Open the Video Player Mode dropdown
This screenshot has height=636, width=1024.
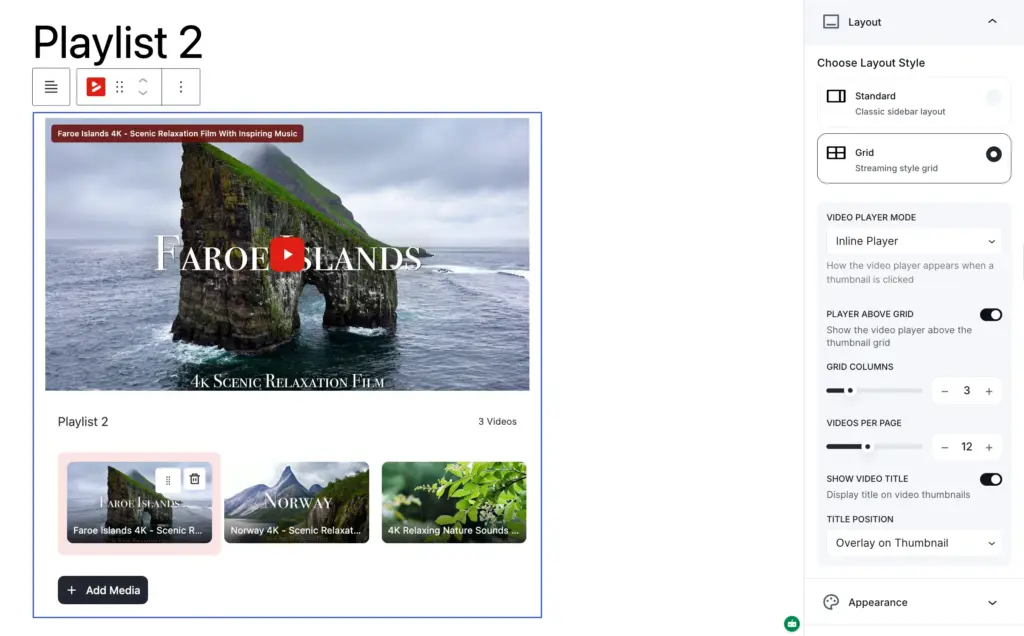click(x=913, y=241)
